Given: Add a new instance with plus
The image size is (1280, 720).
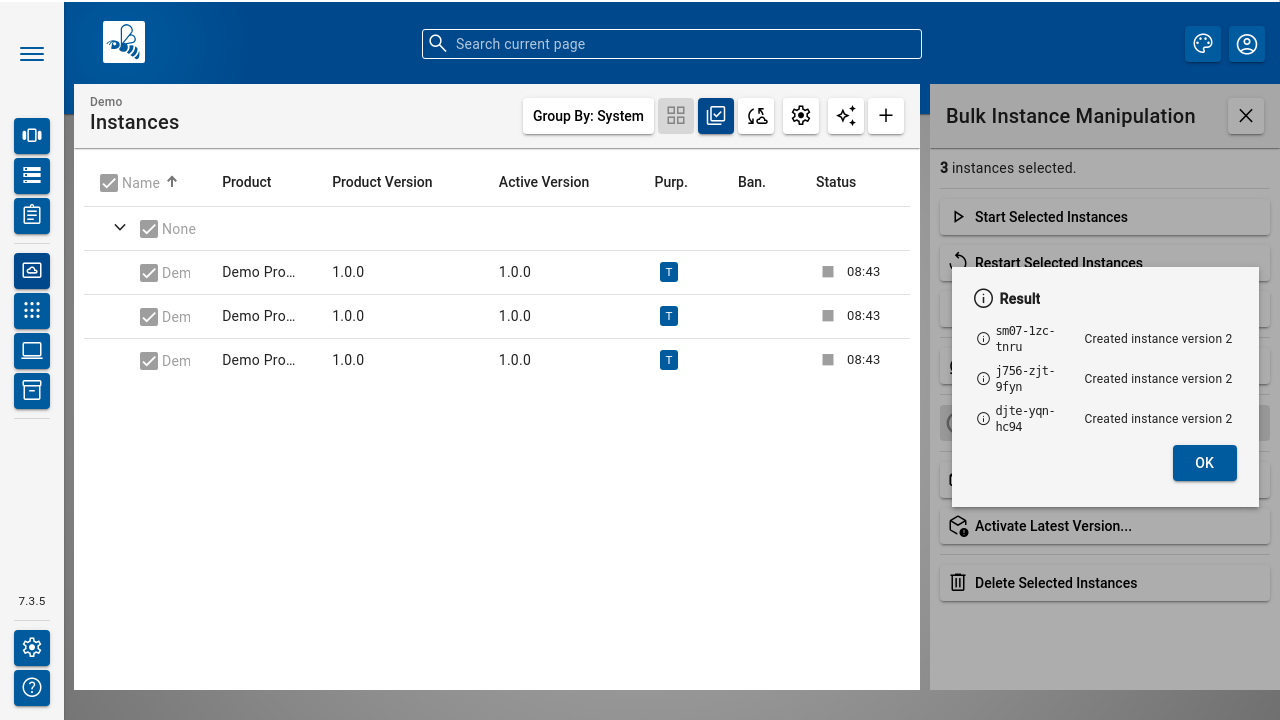Looking at the screenshot, I should coord(886,116).
